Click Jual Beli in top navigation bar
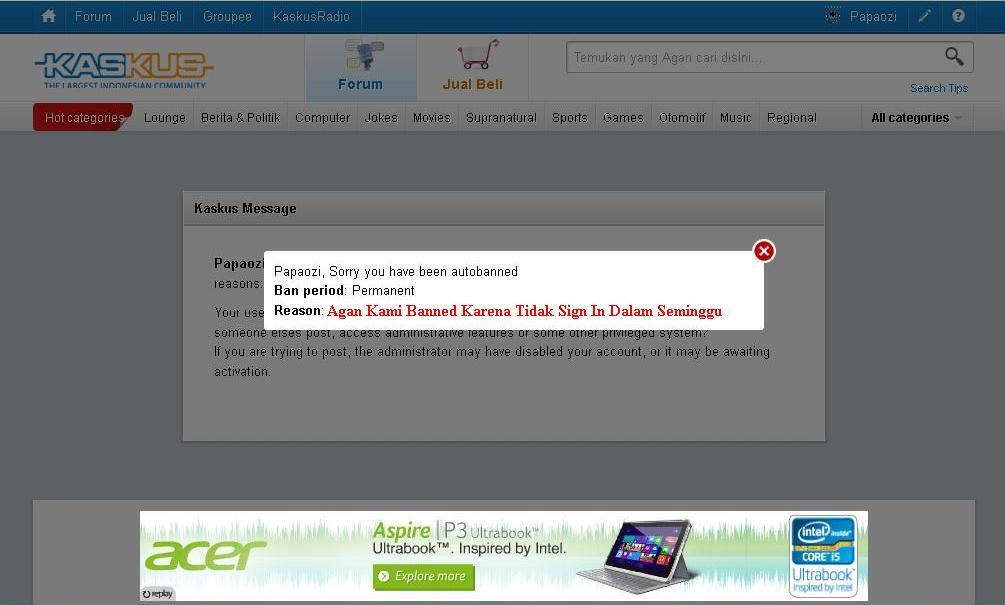Image resolution: width=1005 pixels, height=605 pixels. click(x=157, y=16)
